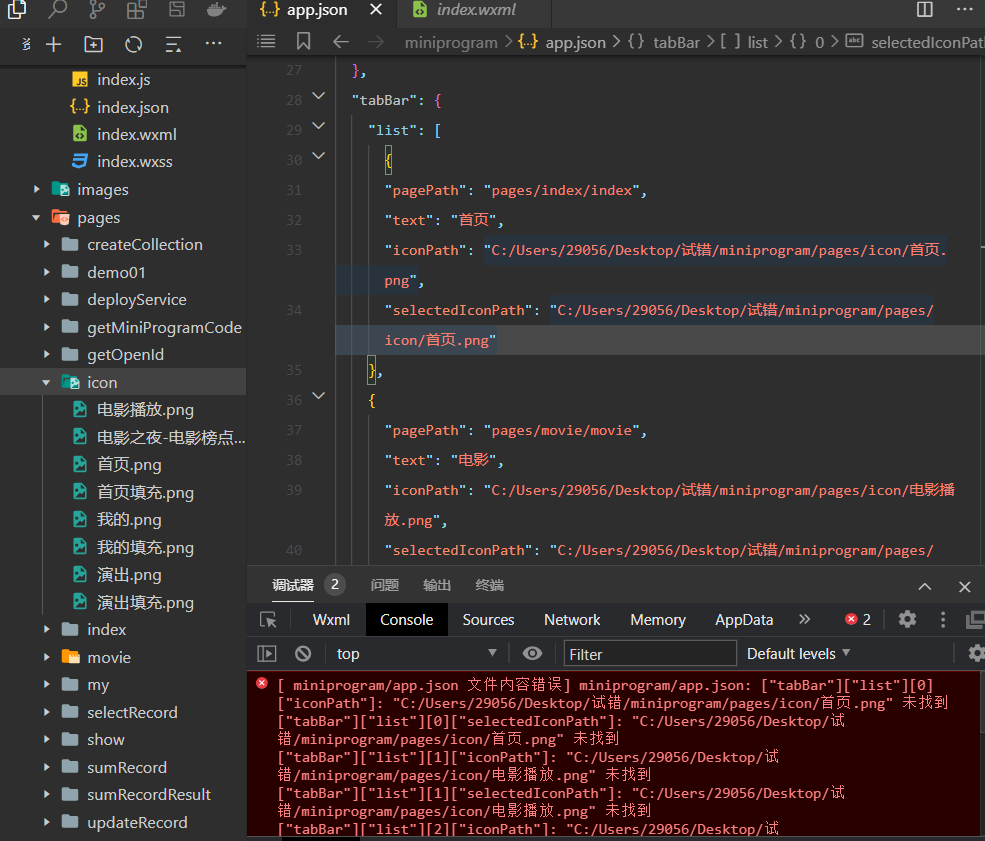
Task: Open Default levels dropdown
Action: pos(798,654)
